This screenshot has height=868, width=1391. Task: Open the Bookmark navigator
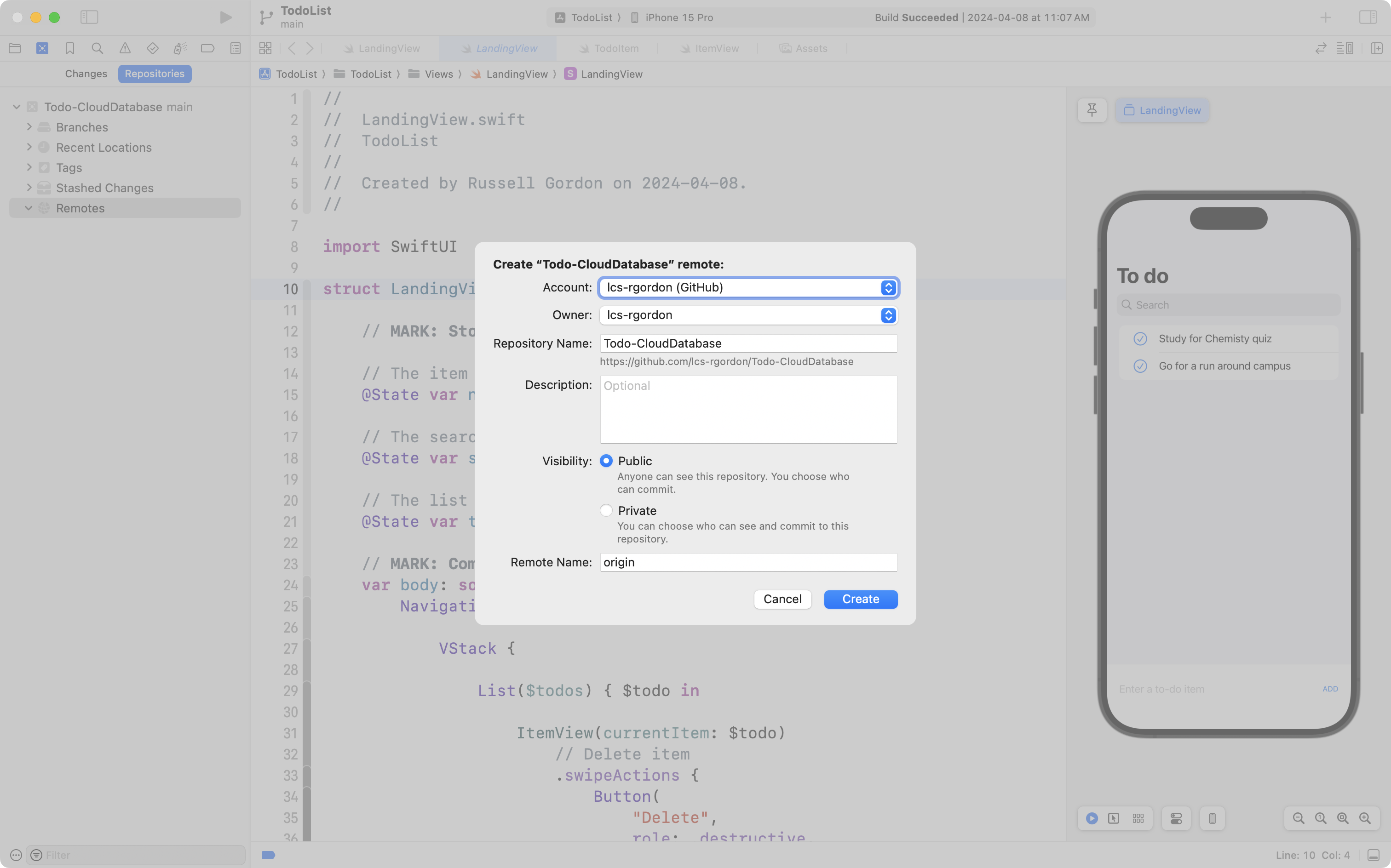tap(70, 48)
